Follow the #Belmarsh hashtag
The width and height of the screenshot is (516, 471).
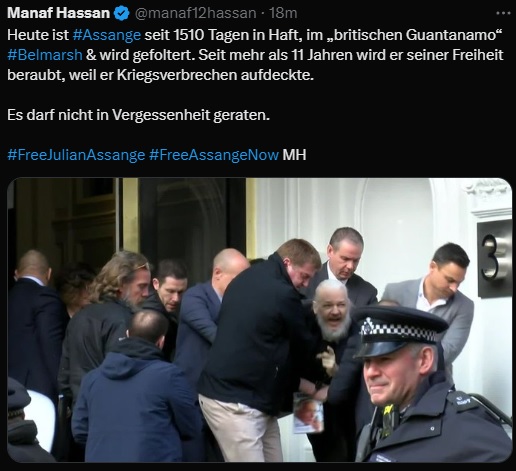tap(45, 55)
